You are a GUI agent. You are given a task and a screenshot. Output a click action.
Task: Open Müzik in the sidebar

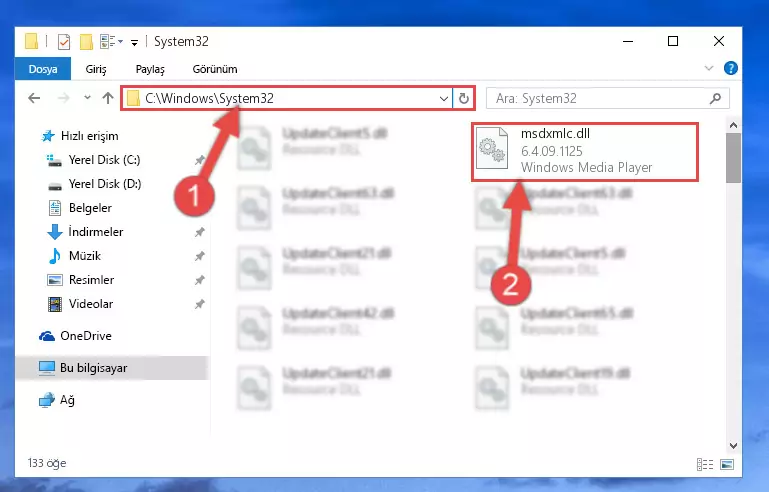pyautogui.click(x=75, y=256)
